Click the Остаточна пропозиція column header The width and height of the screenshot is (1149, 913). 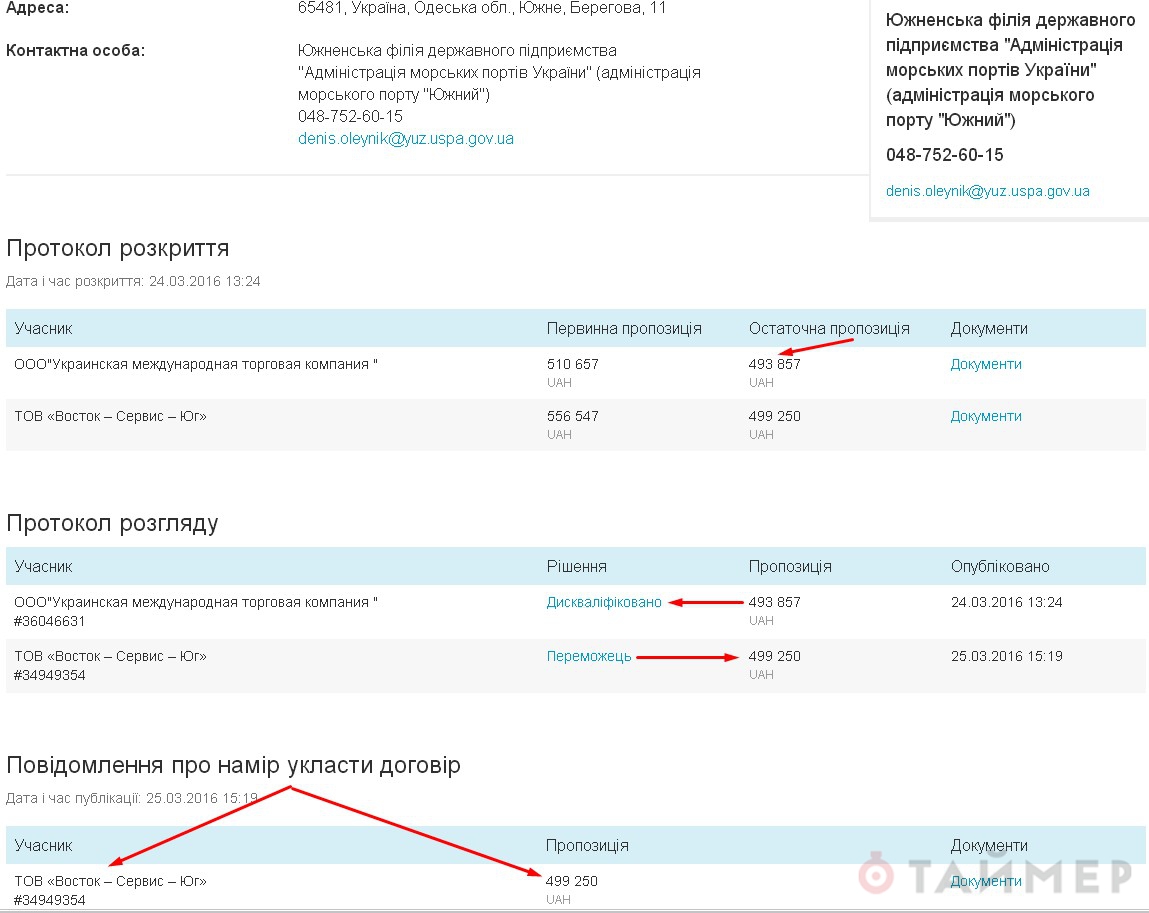click(828, 329)
